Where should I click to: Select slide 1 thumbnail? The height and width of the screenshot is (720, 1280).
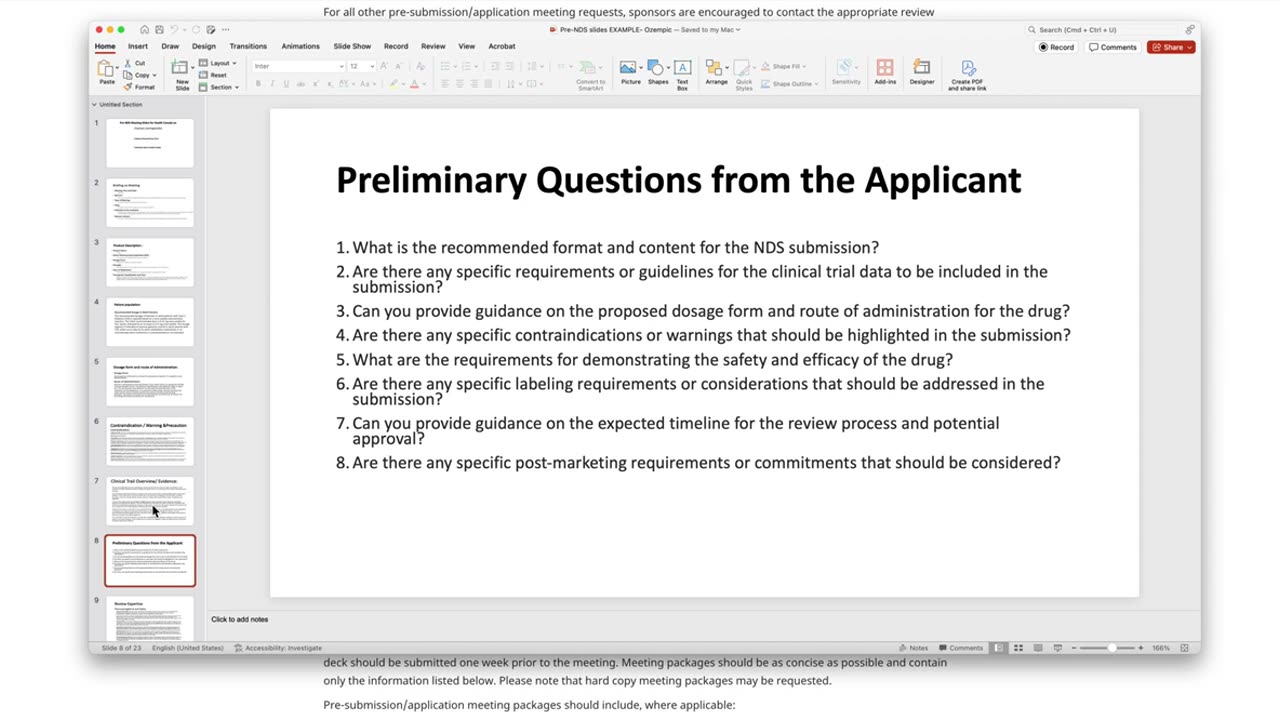(150, 143)
